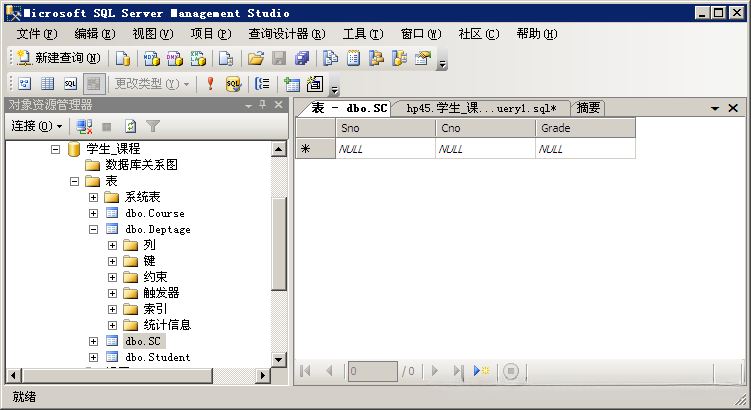Collapse the dbo.Deptage table
Viewport: 751px width, 410px height.
pos(93,229)
